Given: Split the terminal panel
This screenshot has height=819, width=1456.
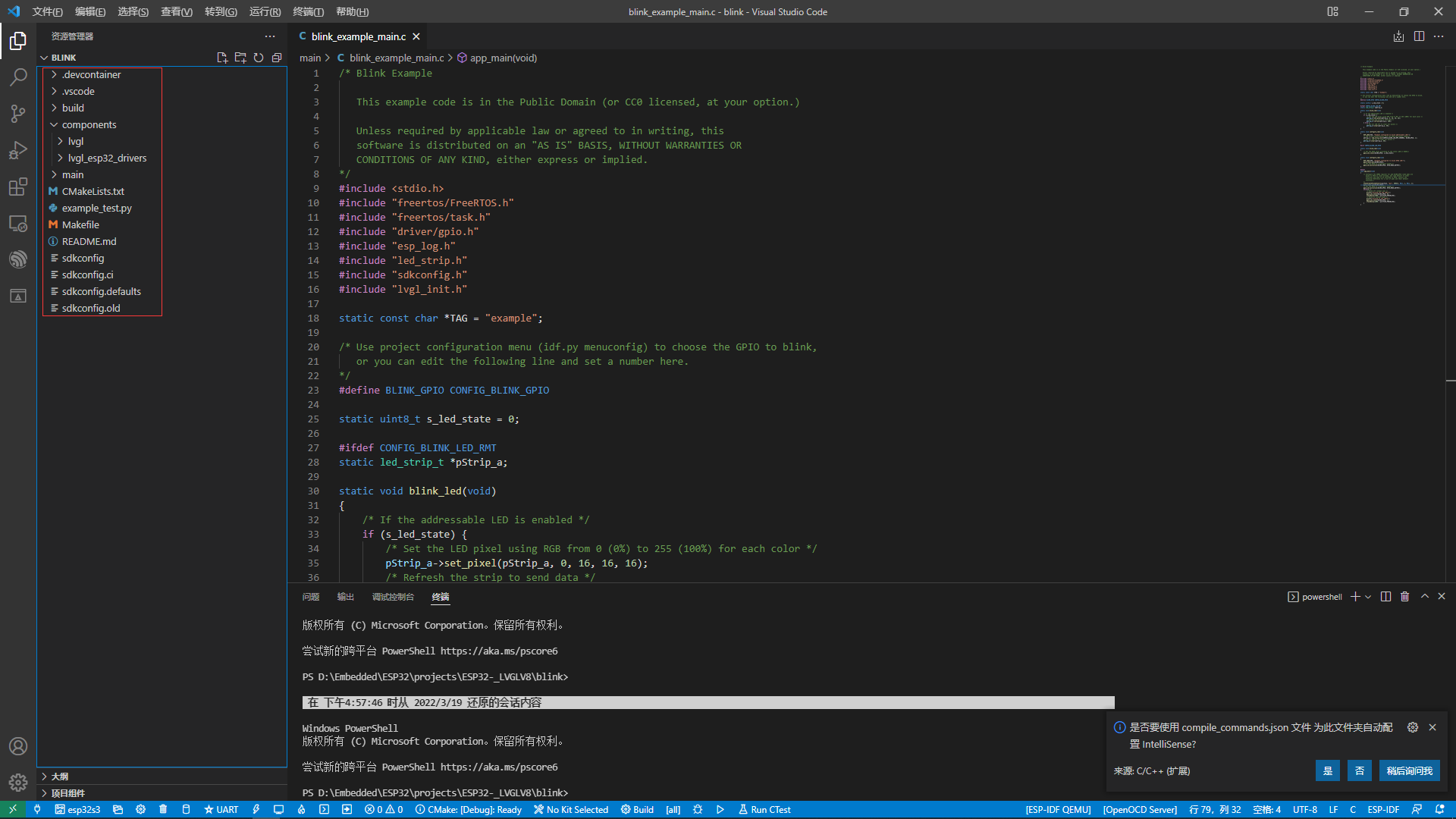Looking at the screenshot, I should 1385,597.
